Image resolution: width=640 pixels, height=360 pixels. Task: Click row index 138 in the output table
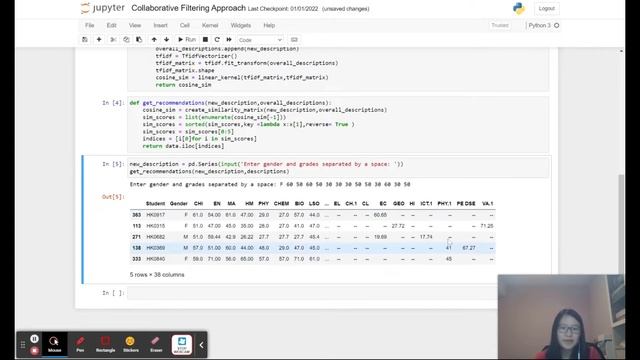coord(136,248)
